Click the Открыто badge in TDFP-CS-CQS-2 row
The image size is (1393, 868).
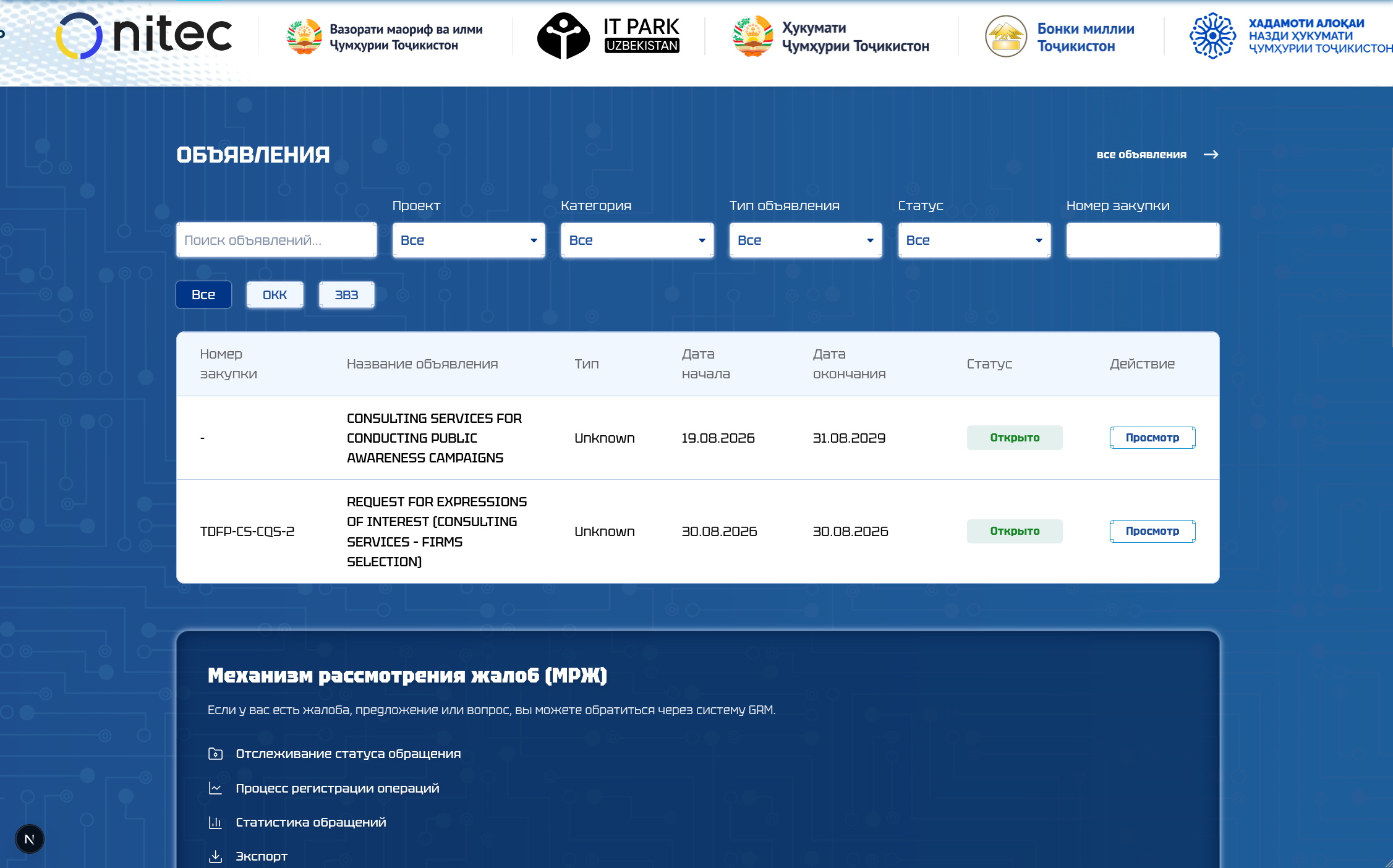click(1015, 531)
